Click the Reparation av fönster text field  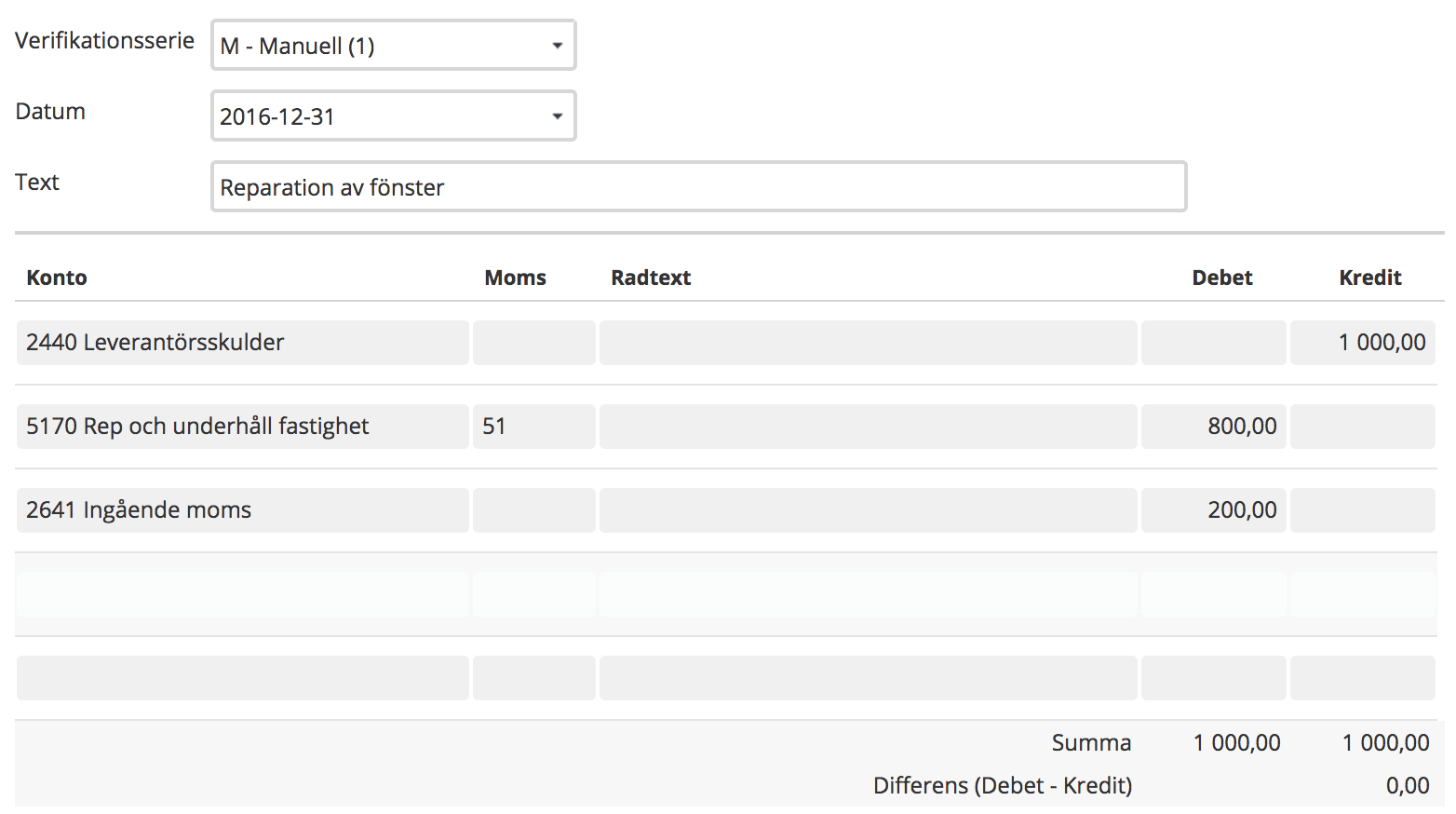pyautogui.click(x=699, y=186)
